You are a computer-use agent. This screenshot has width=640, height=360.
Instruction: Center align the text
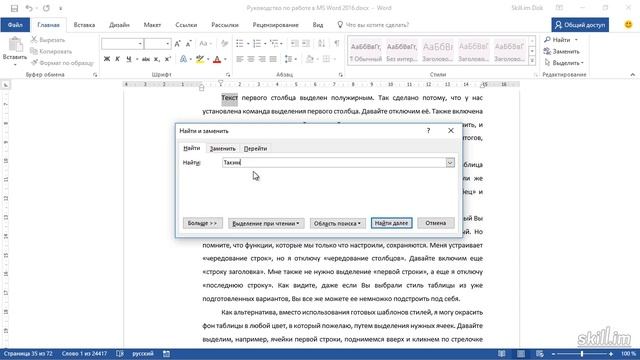tap(251, 59)
